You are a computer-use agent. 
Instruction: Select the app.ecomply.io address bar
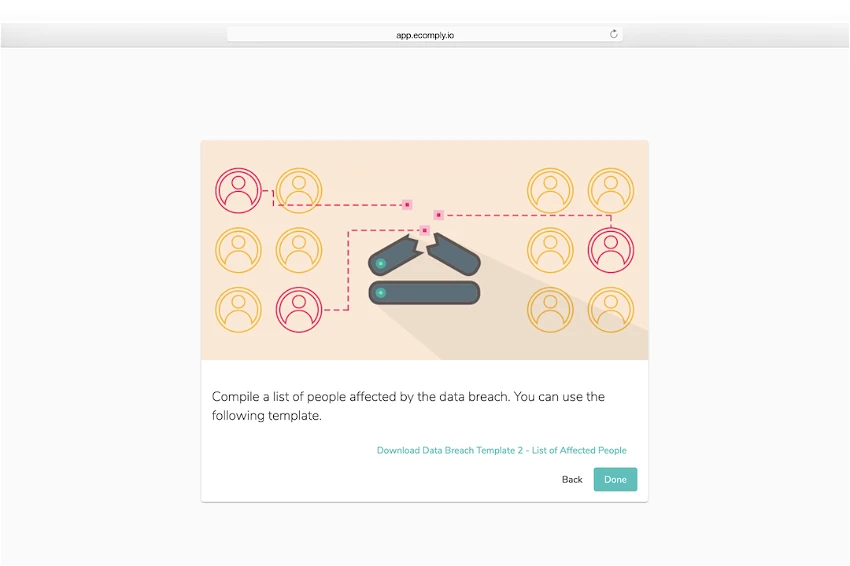tap(424, 35)
